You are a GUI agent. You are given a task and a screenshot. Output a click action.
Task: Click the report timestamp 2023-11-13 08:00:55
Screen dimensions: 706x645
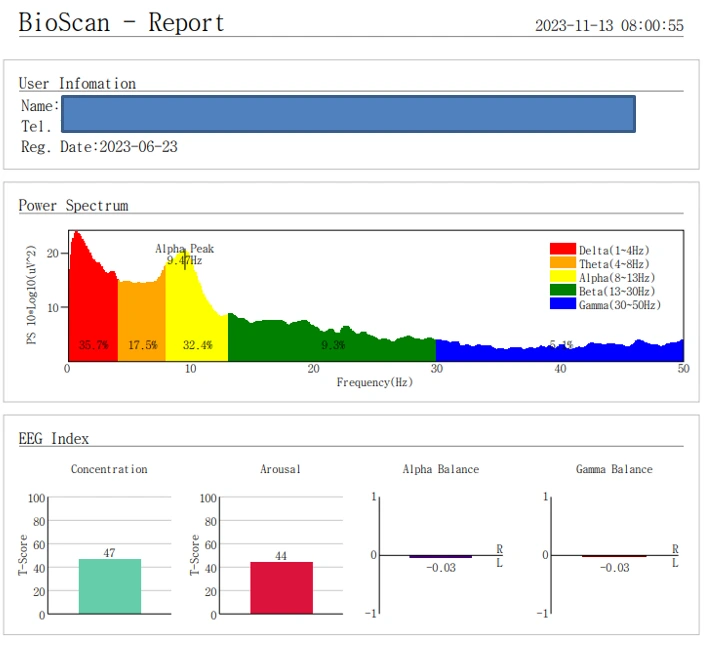[x=609, y=25]
